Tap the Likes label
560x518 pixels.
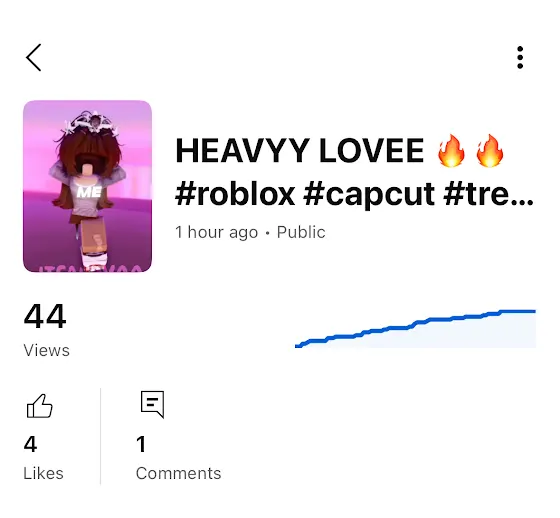[43, 474]
